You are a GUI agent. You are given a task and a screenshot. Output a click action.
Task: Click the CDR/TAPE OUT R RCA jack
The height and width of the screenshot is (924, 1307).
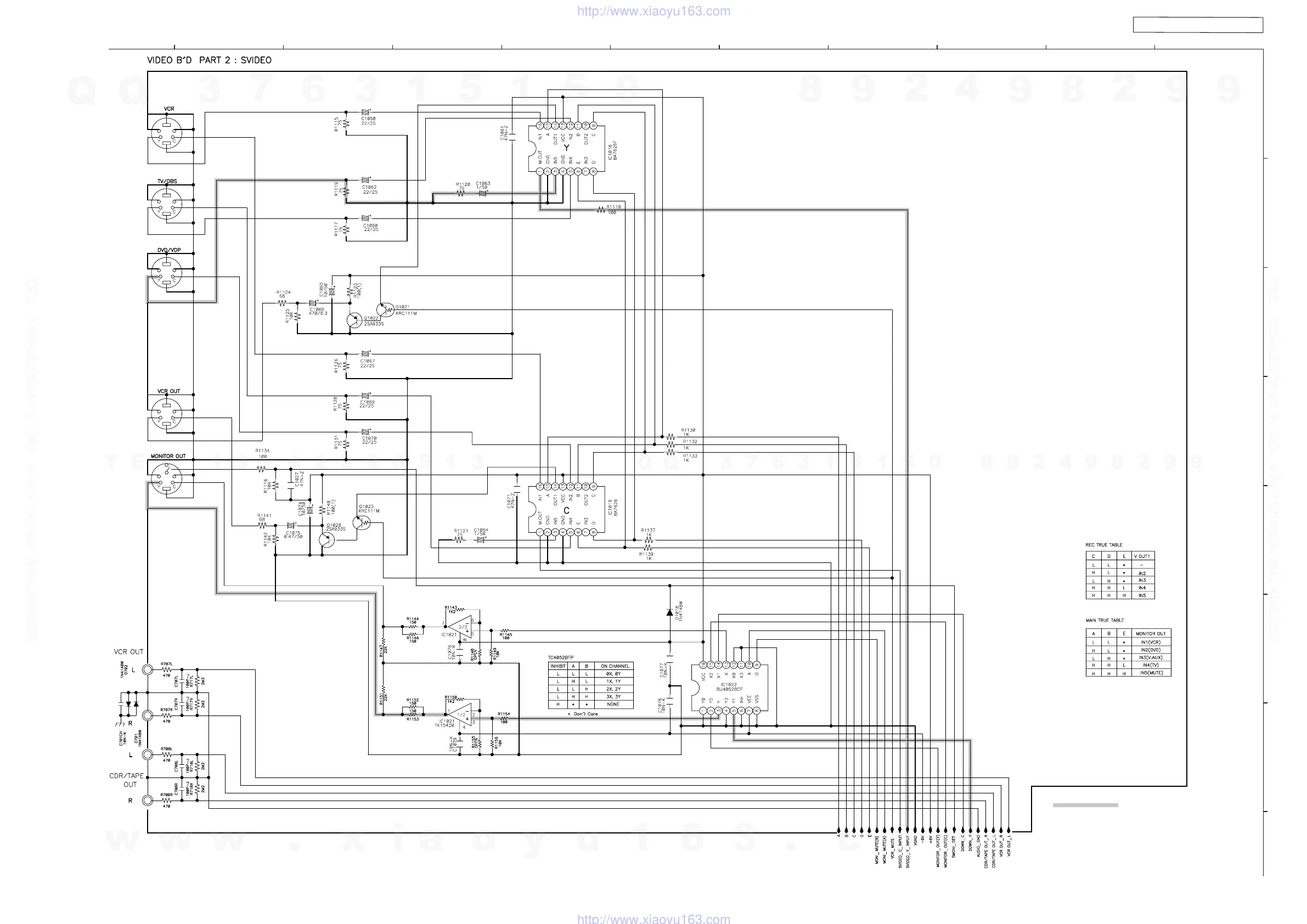pyautogui.click(x=148, y=800)
